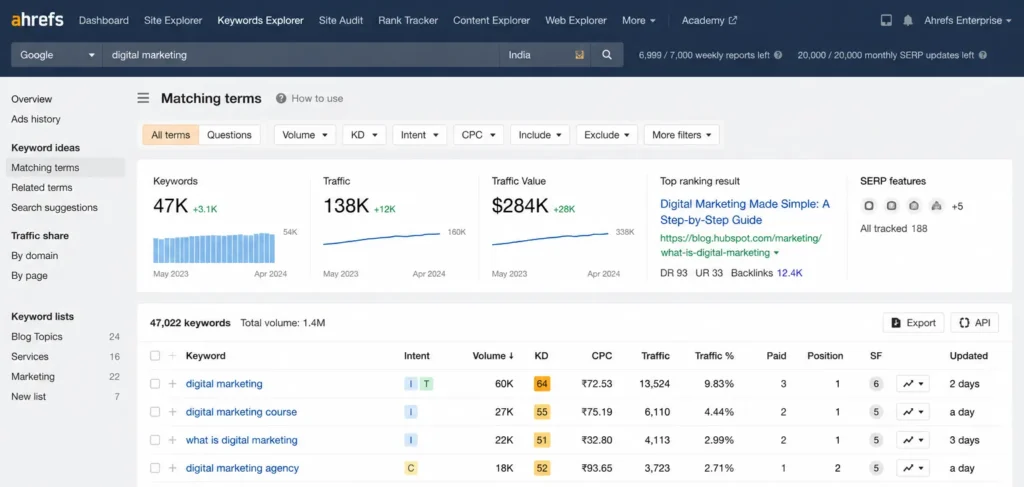Expand the More navigation menu
This screenshot has width=1024, height=487.
638,20
